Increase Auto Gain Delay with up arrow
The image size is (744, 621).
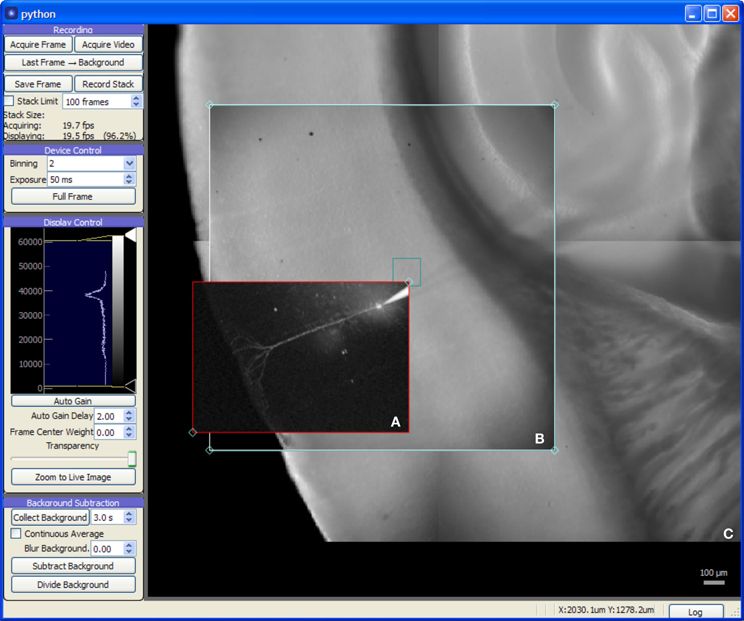pyautogui.click(x=129, y=413)
